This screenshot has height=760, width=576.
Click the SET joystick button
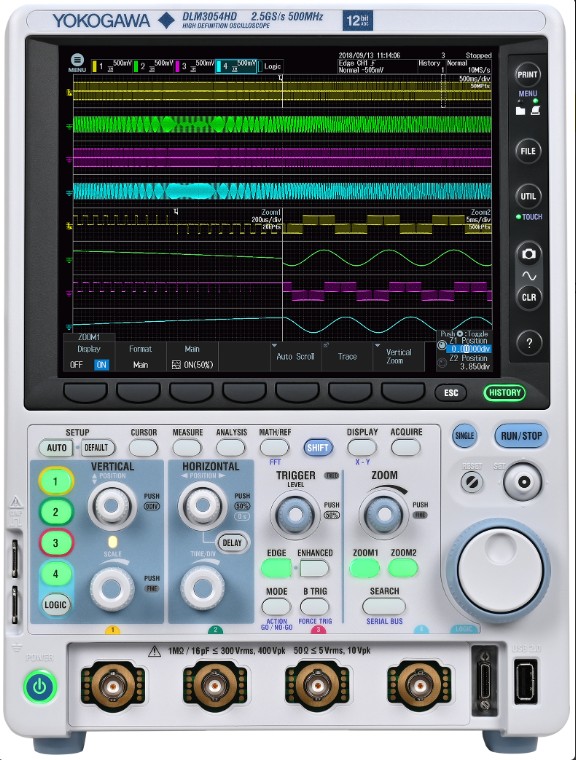[523, 482]
